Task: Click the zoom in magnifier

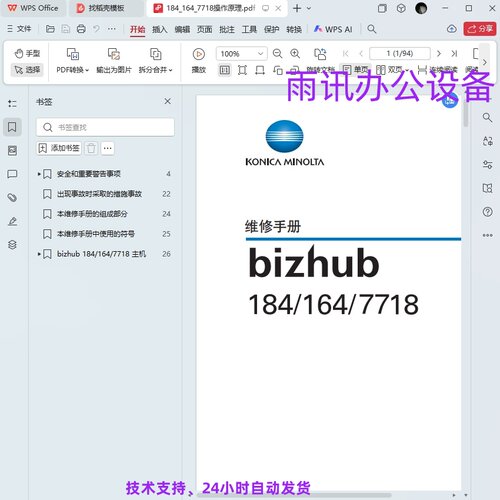Action: [x=295, y=53]
